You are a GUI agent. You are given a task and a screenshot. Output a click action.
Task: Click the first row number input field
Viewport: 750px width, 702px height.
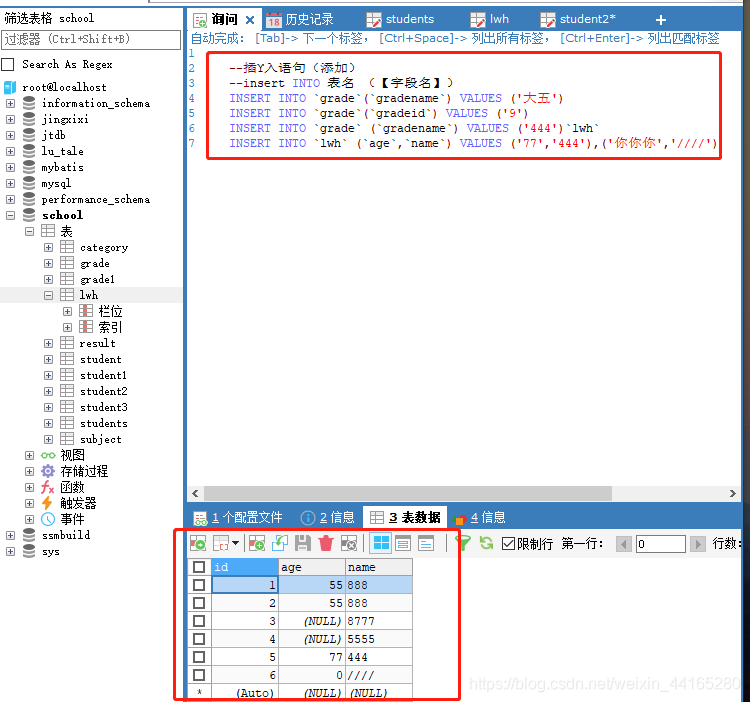click(x=661, y=544)
